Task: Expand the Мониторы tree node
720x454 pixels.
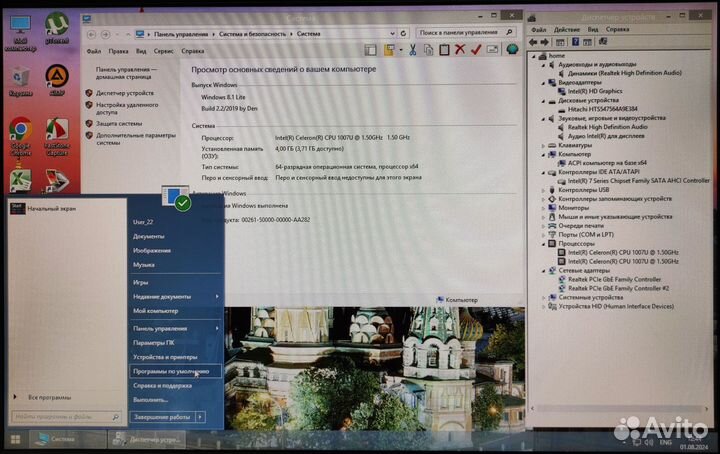Action: point(543,208)
